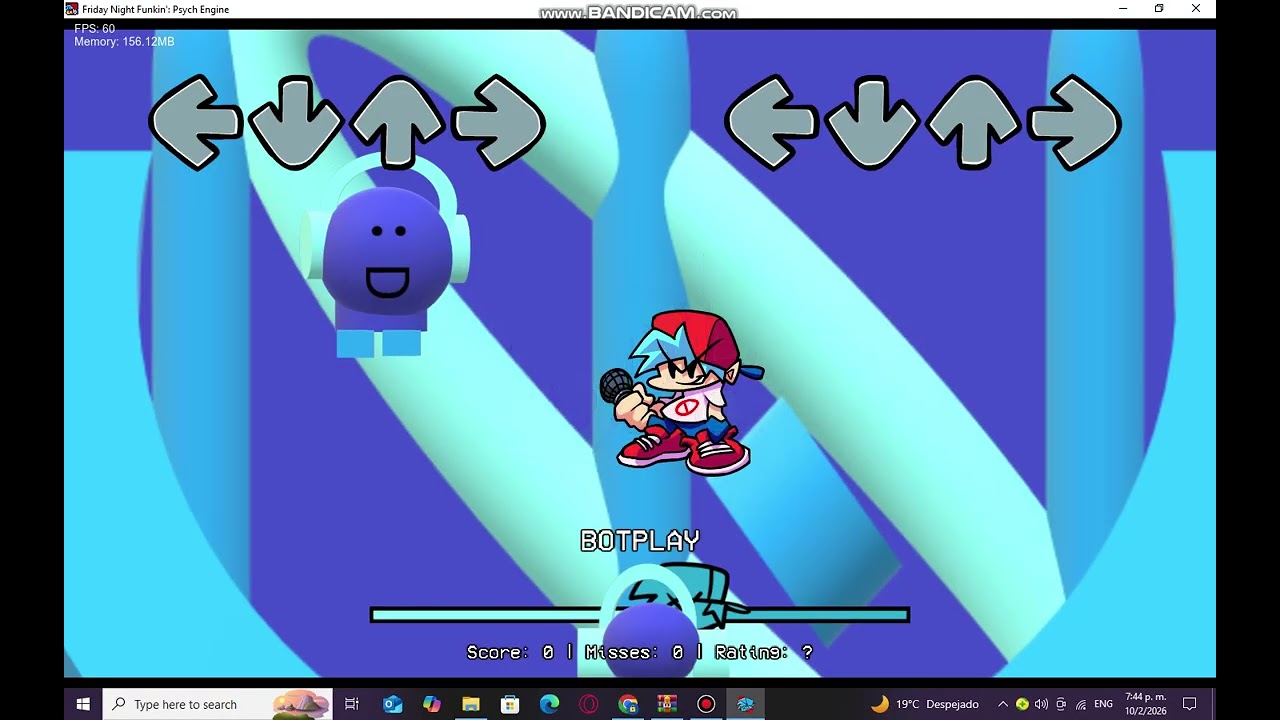Viewport: 1280px width, 720px height.
Task: Click the player's left arrow receptor
Action: pyautogui.click(x=771, y=122)
